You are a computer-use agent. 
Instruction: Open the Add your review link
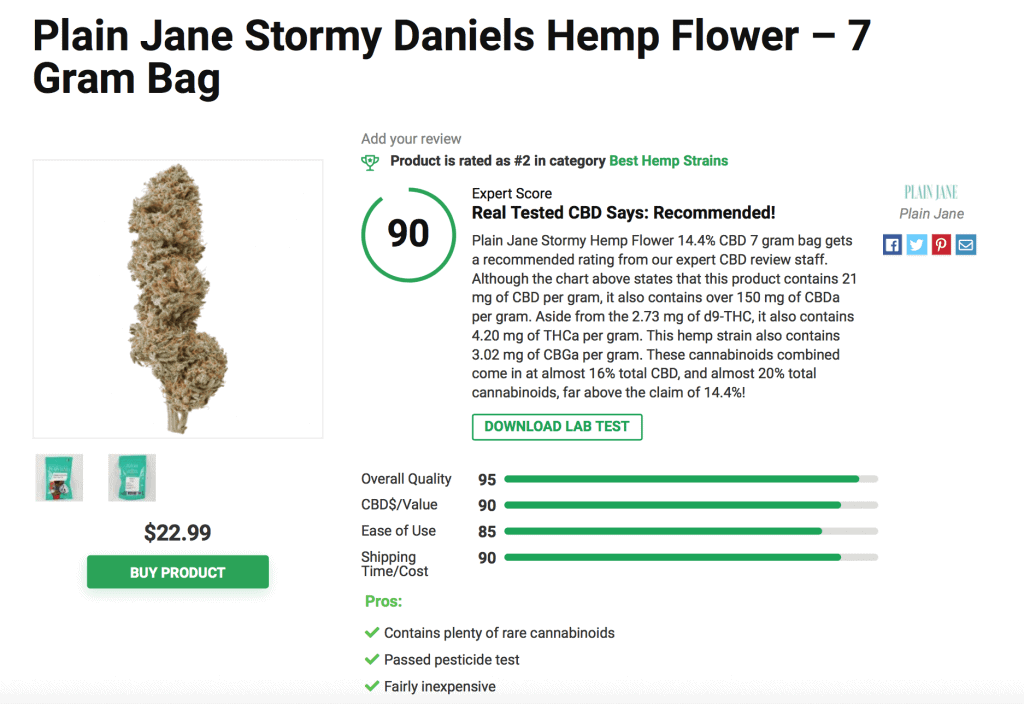pos(411,138)
